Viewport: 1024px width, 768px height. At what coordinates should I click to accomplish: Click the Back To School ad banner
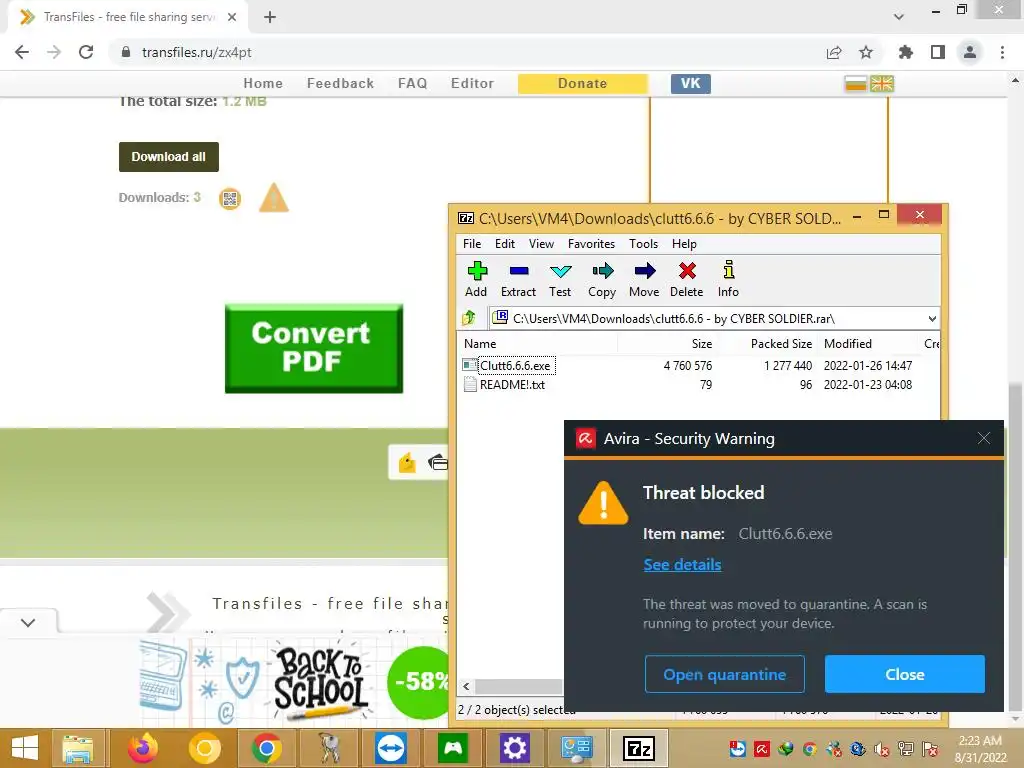pos(294,681)
